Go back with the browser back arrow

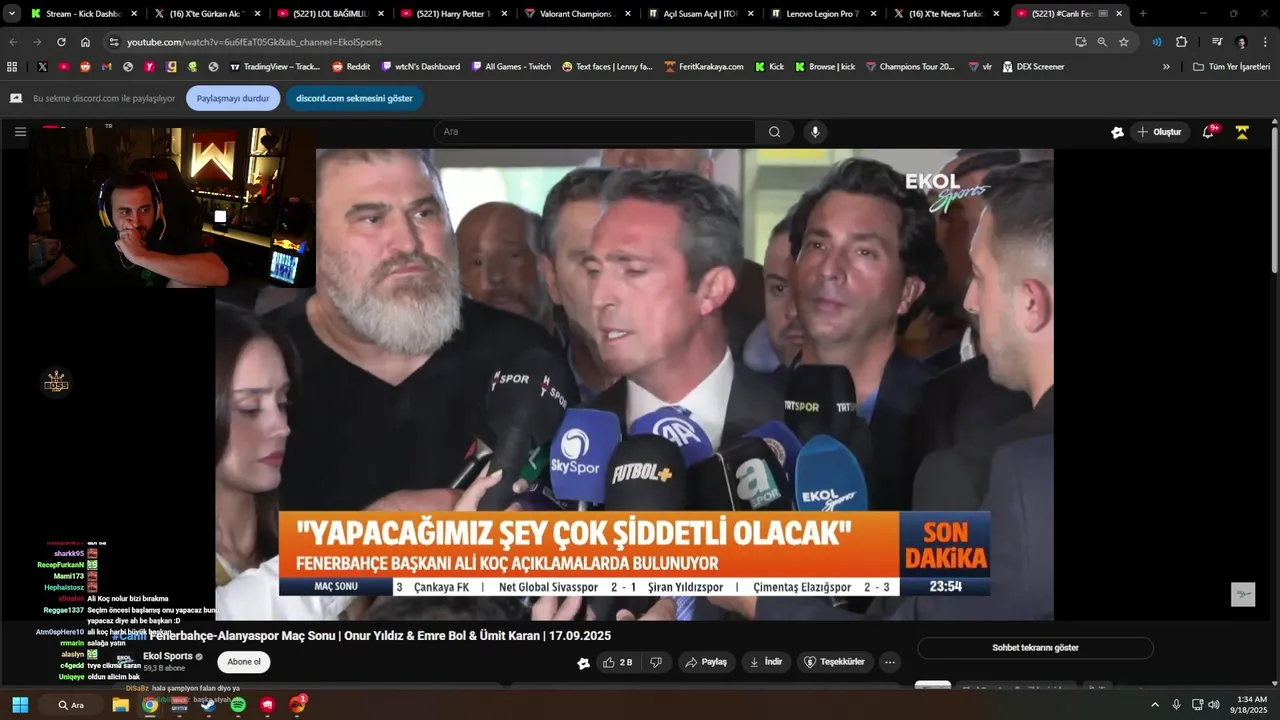(x=13, y=42)
